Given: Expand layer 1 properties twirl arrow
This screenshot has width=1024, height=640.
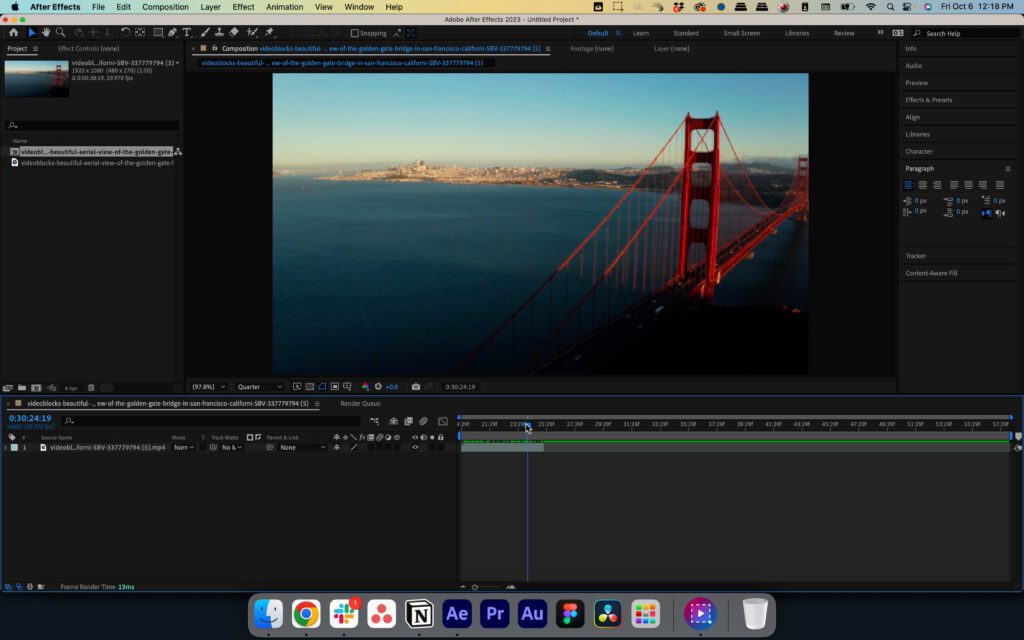Looking at the screenshot, I should (x=6, y=447).
